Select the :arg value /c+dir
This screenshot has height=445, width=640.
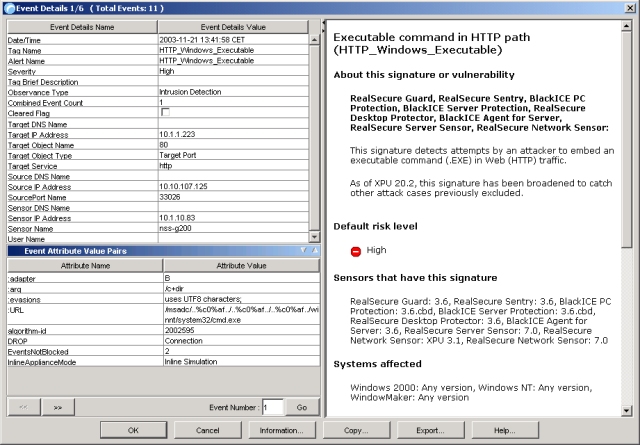click(x=242, y=289)
